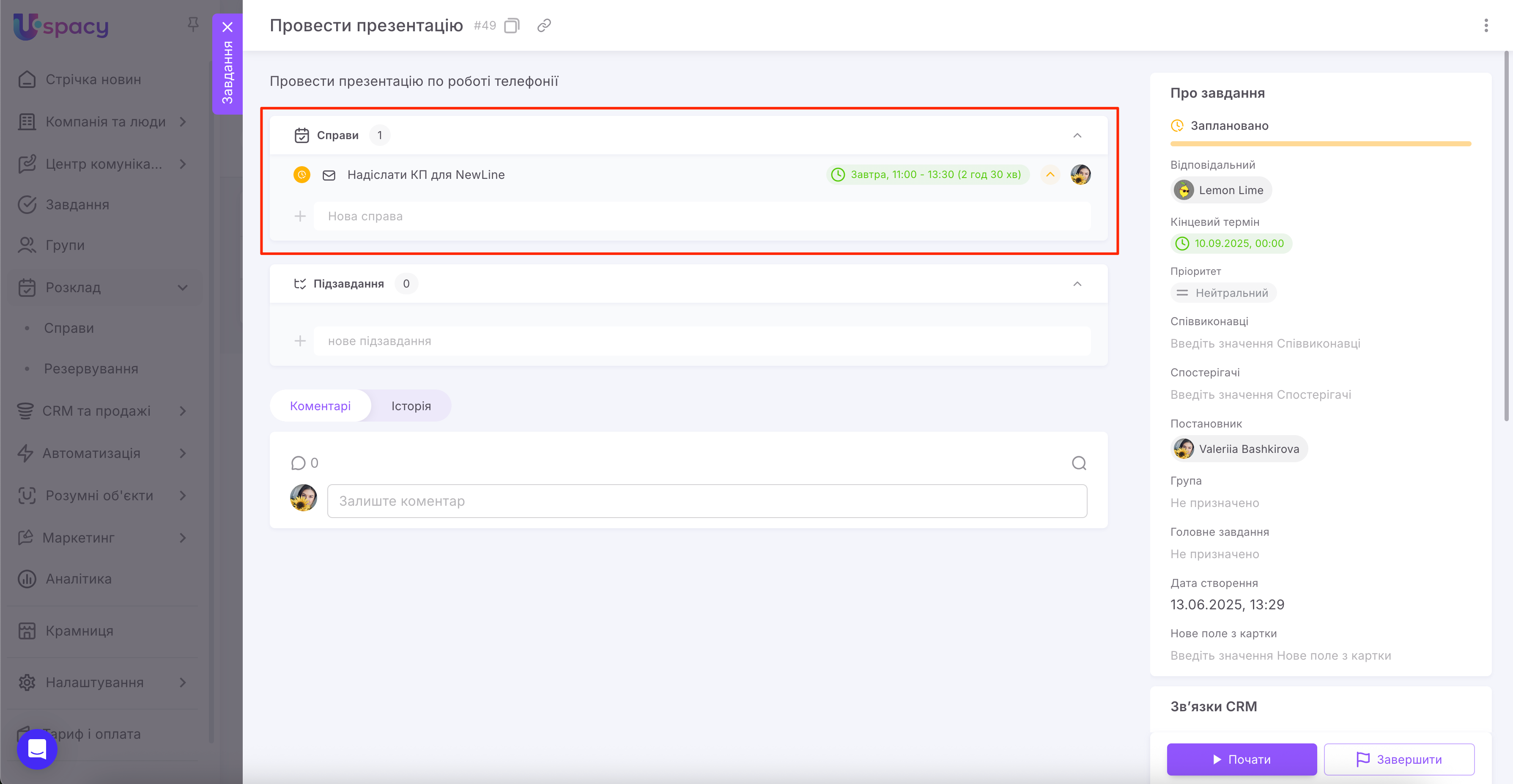The height and width of the screenshot is (784, 1513).
Task: Collapse the Підзавдання section chevron
Action: pos(1077,284)
